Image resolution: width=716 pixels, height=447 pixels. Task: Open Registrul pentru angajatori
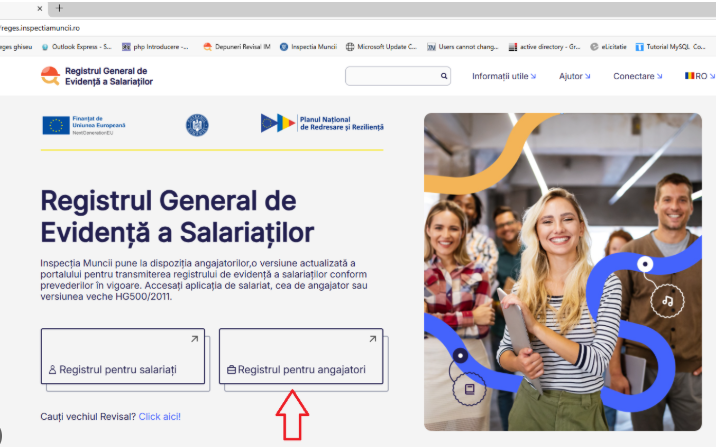[301, 356]
